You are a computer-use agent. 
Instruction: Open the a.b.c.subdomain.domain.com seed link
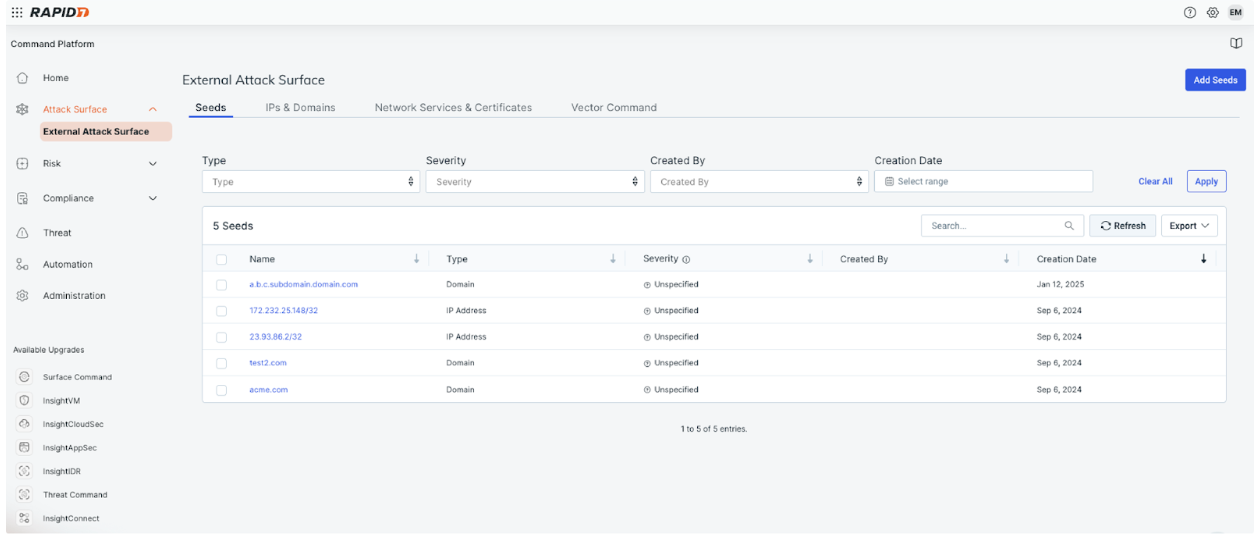tap(303, 285)
